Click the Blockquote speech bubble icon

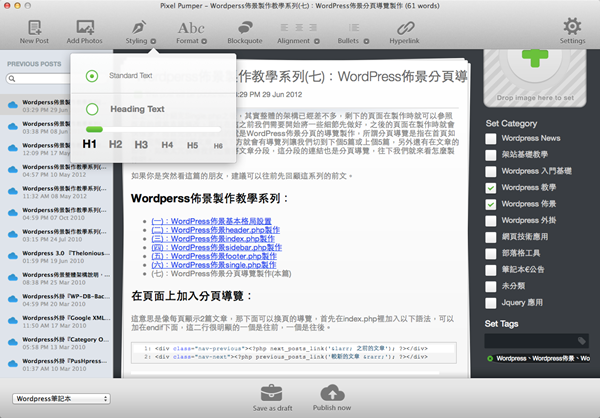(x=245, y=28)
